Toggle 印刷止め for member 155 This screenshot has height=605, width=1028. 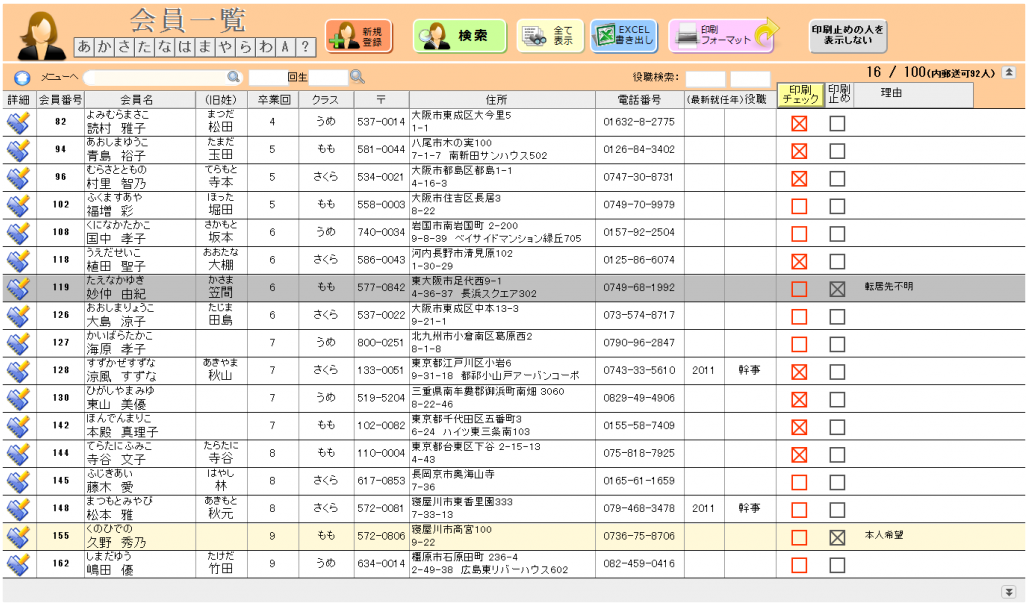pyautogui.click(x=837, y=537)
